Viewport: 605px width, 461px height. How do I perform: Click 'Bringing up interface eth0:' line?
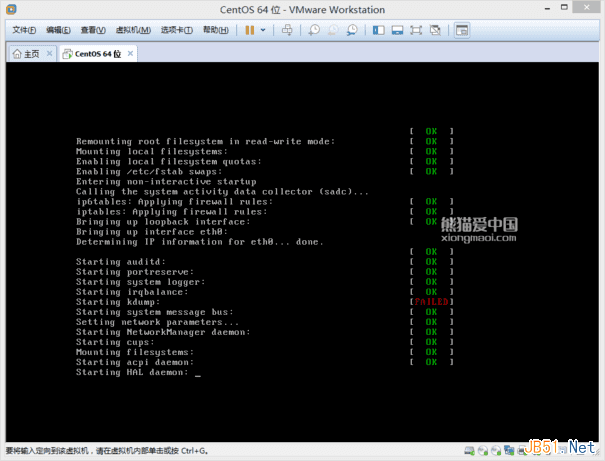point(152,232)
